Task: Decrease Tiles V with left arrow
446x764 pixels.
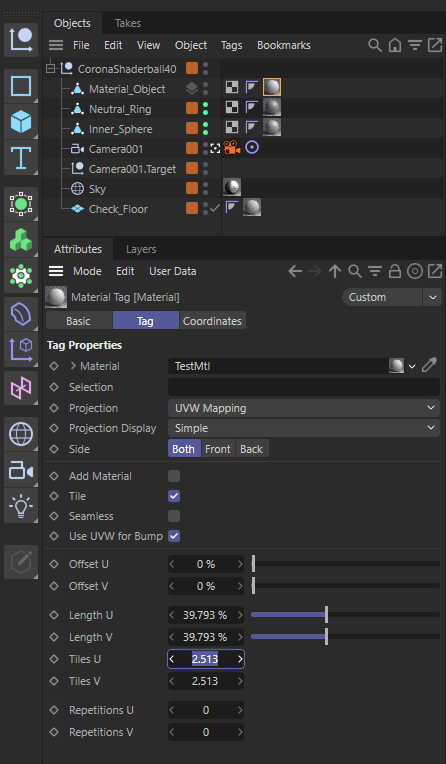Action: (x=172, y=681)
